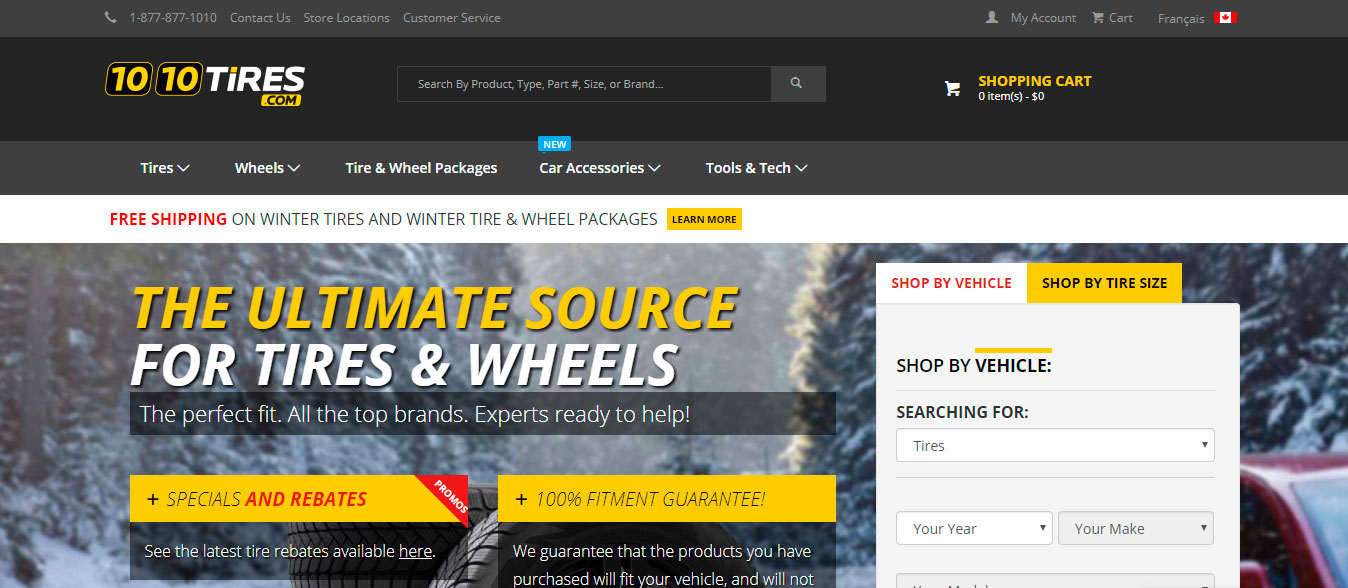Select the Shop By Vehicle tab
Viewport: 1348px width, 588px height.
[951, 283]
